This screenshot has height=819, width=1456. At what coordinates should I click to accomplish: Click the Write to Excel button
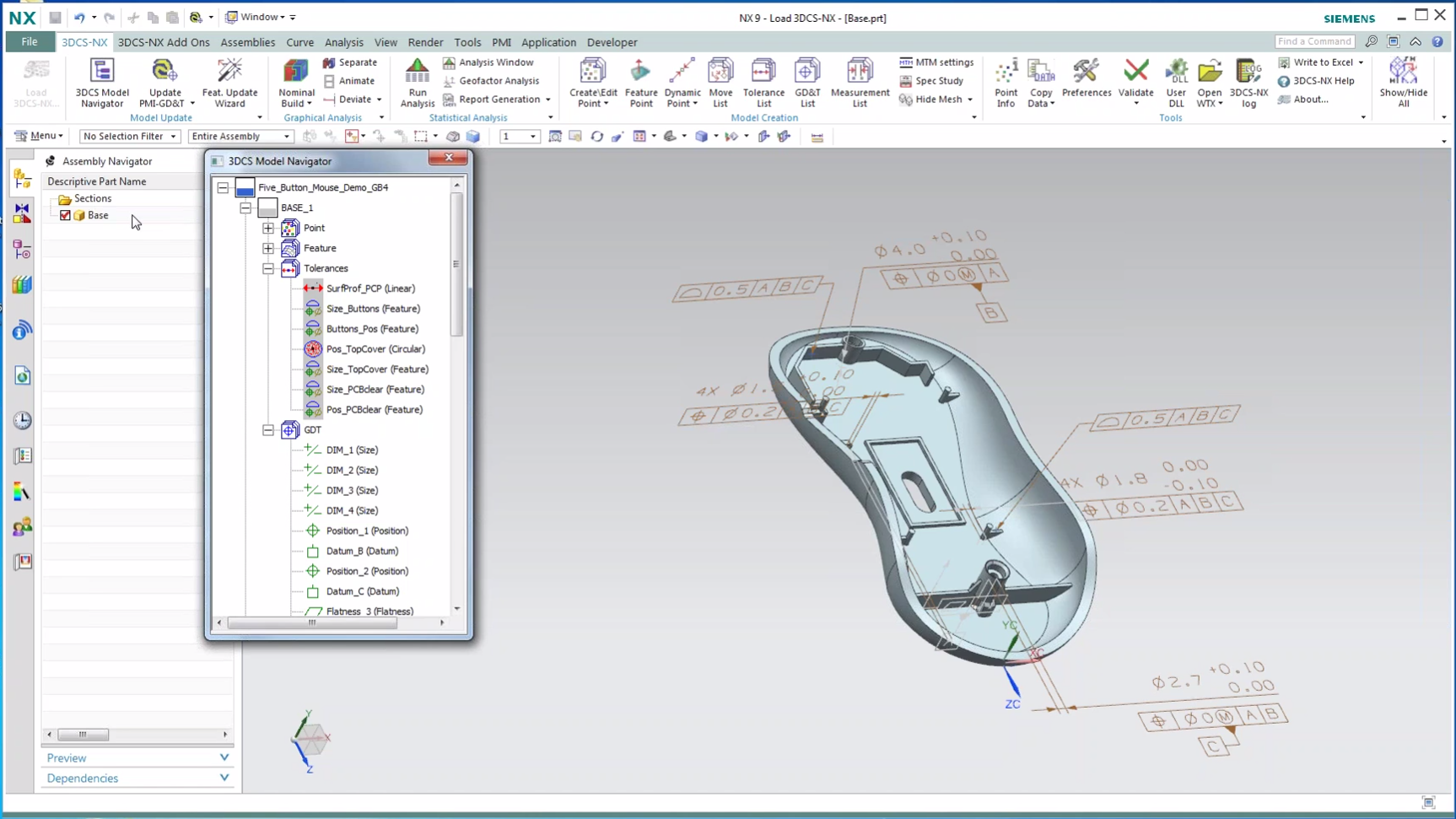(x=1319, y=62)
